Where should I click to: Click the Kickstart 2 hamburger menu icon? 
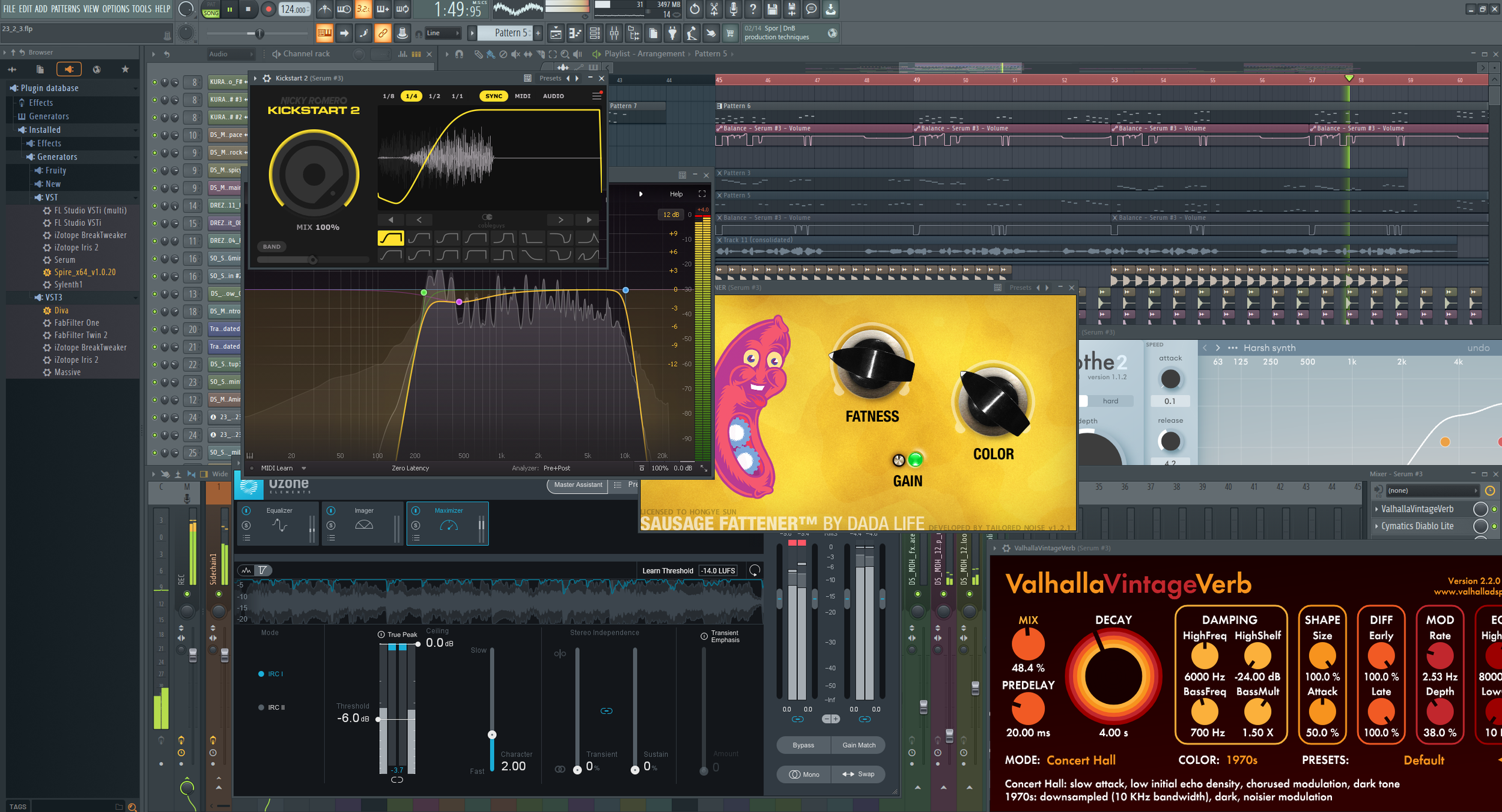(x=596, y=96)
